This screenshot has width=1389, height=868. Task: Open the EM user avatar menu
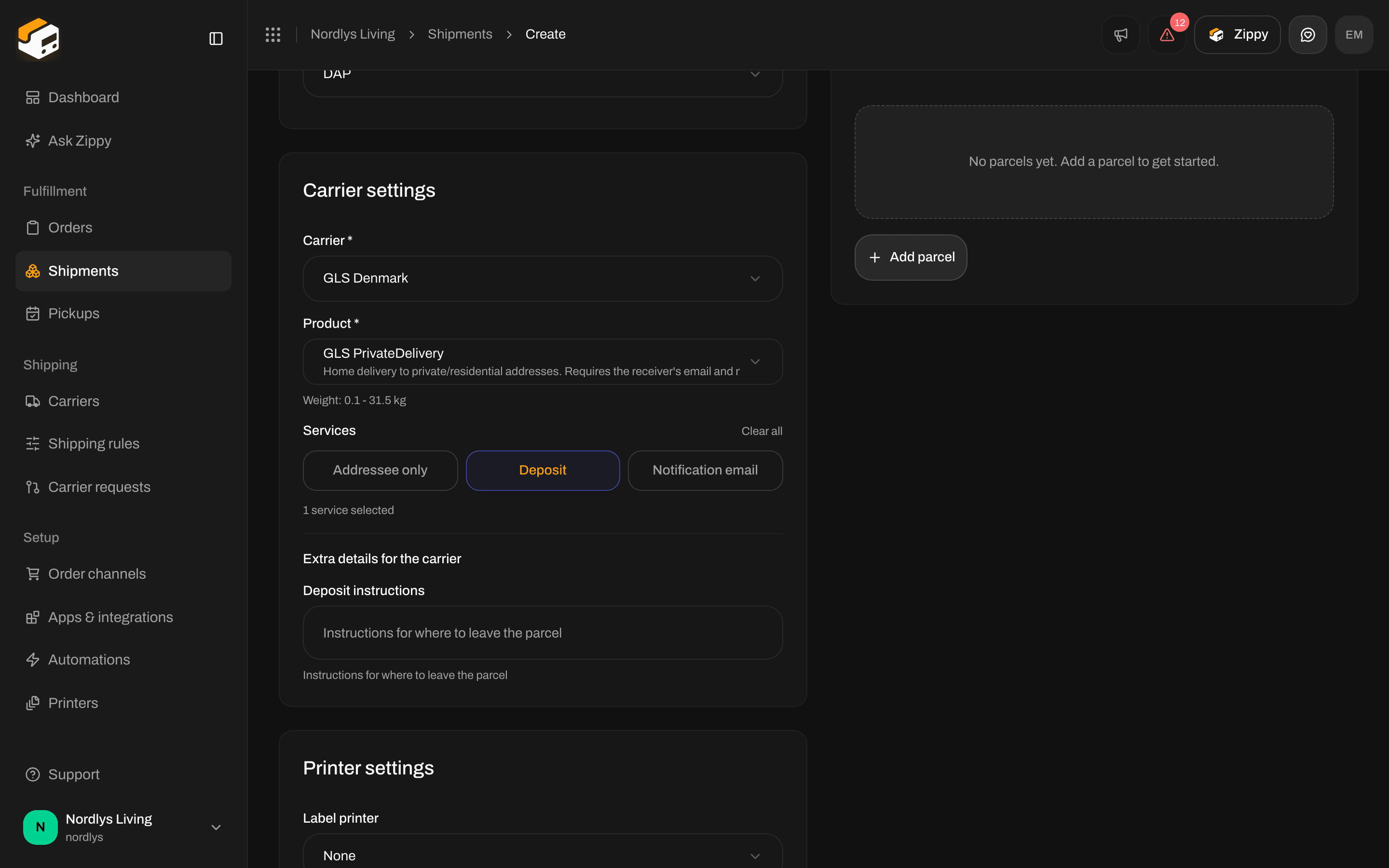pos(1354,34)
